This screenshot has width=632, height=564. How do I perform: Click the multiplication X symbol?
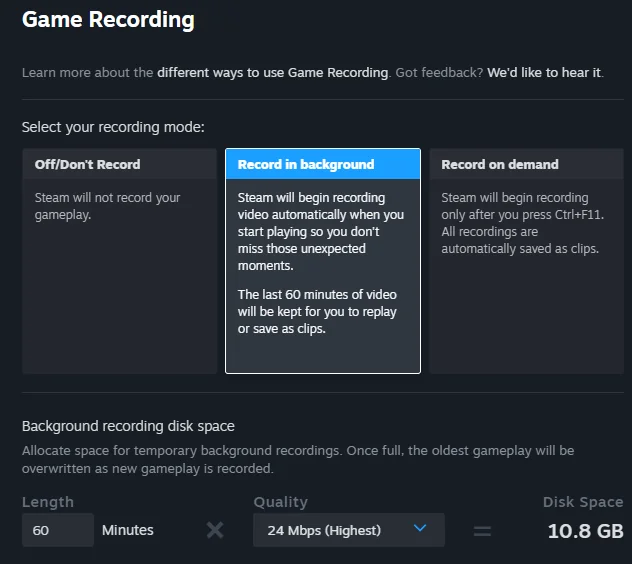(x=215, y=530)
